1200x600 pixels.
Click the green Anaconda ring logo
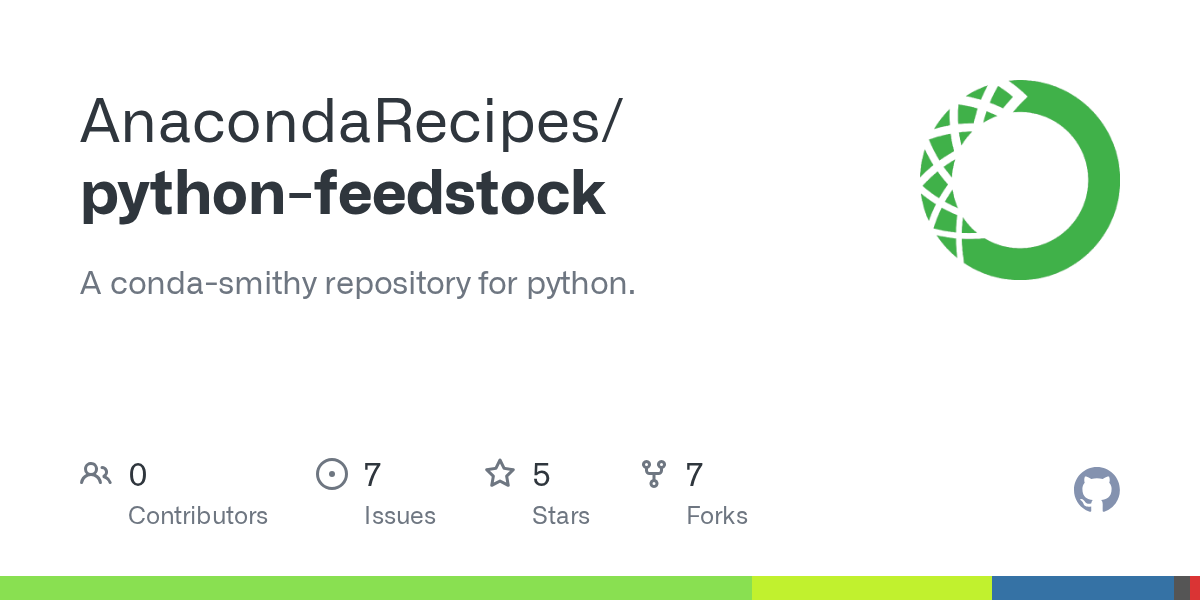point(1020,180)
